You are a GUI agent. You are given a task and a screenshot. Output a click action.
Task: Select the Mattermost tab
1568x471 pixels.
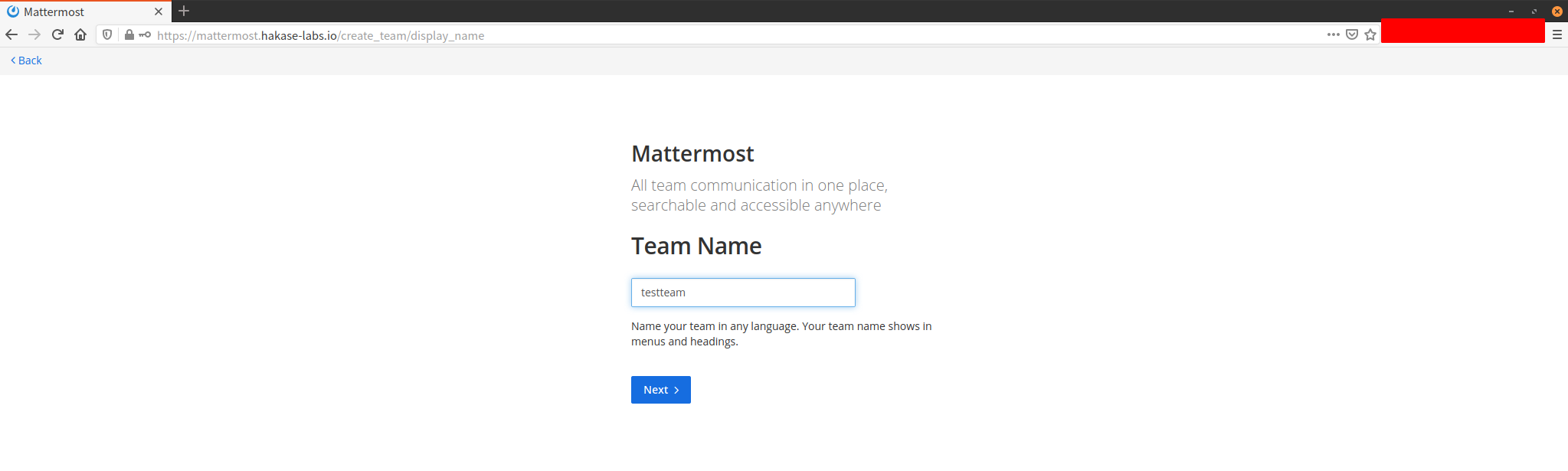[84, 11]
